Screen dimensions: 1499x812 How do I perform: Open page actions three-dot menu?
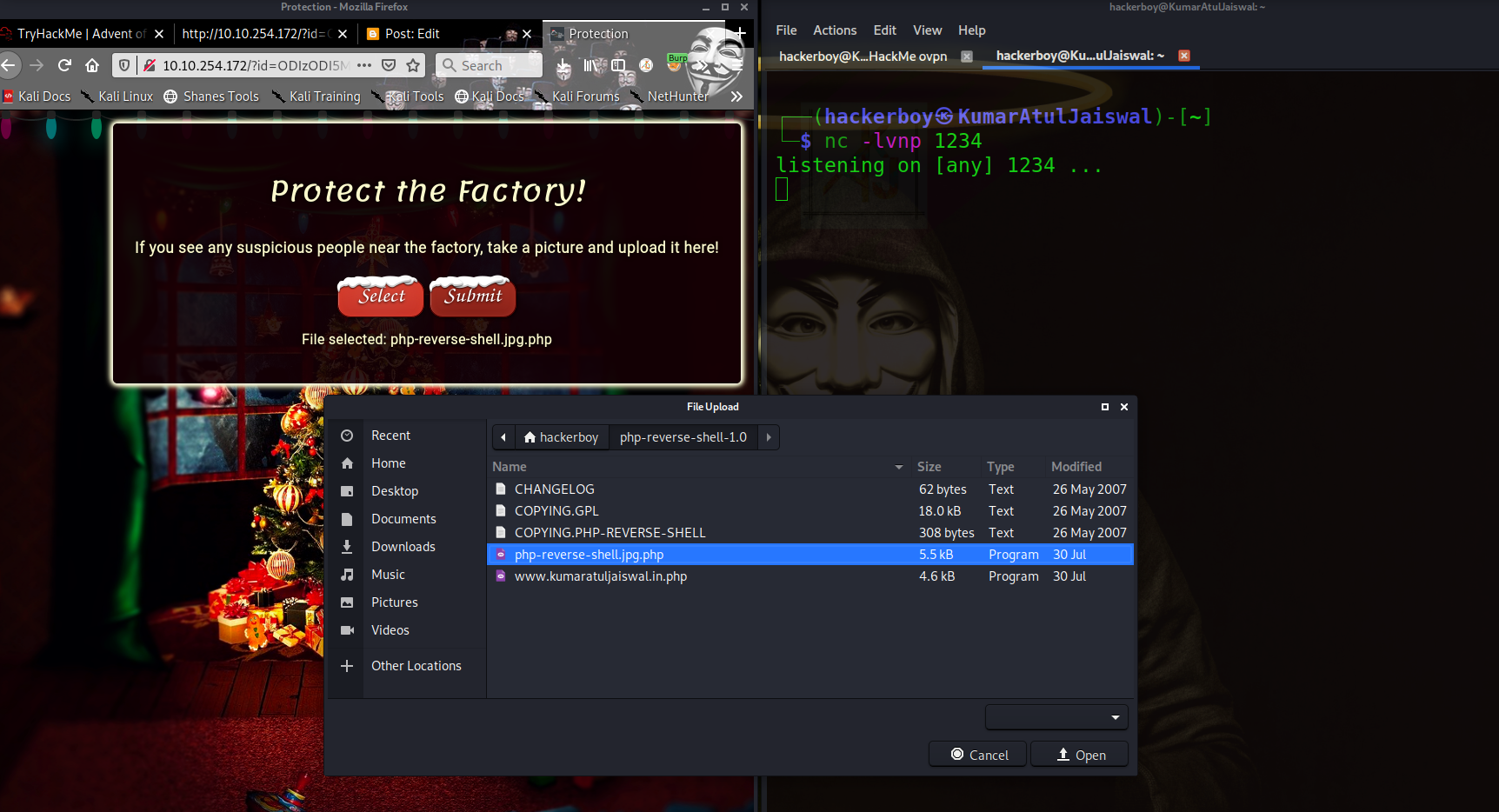(x=364, y=65)
